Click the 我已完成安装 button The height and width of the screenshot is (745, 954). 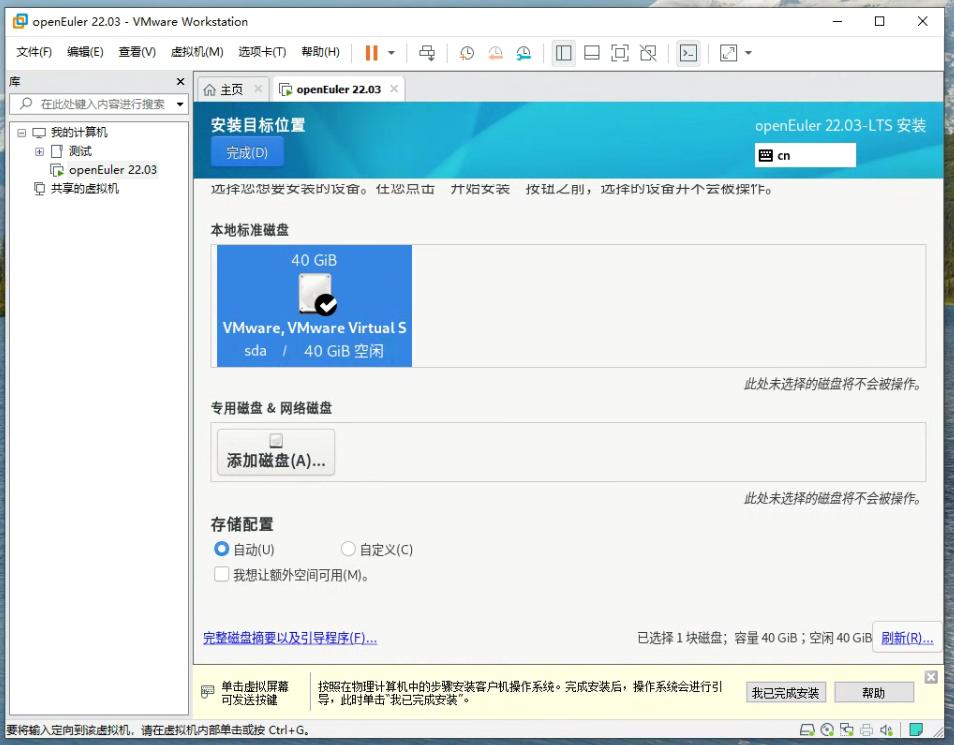pos(785,693)
